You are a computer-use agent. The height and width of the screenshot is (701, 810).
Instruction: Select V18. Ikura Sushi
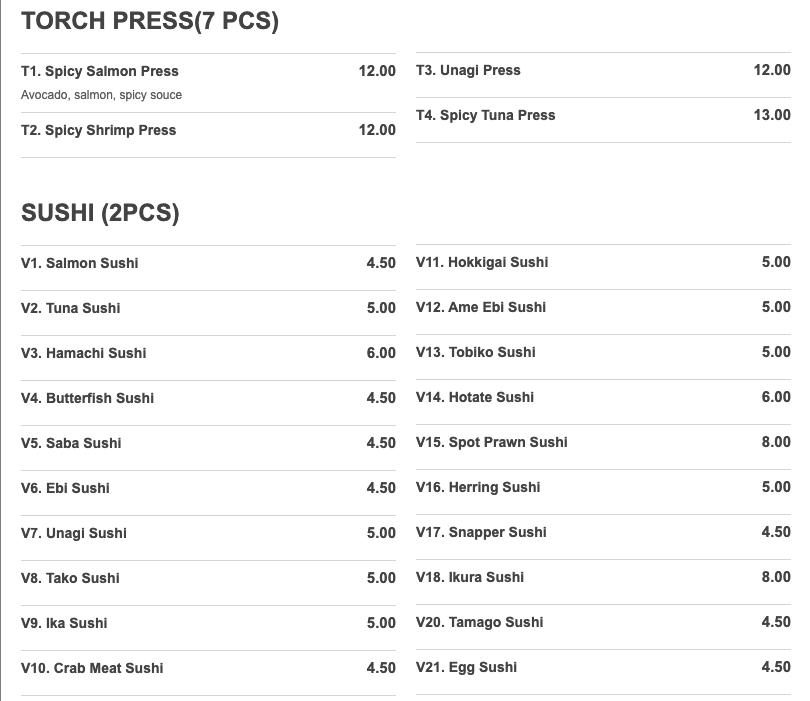coord(470,577)
